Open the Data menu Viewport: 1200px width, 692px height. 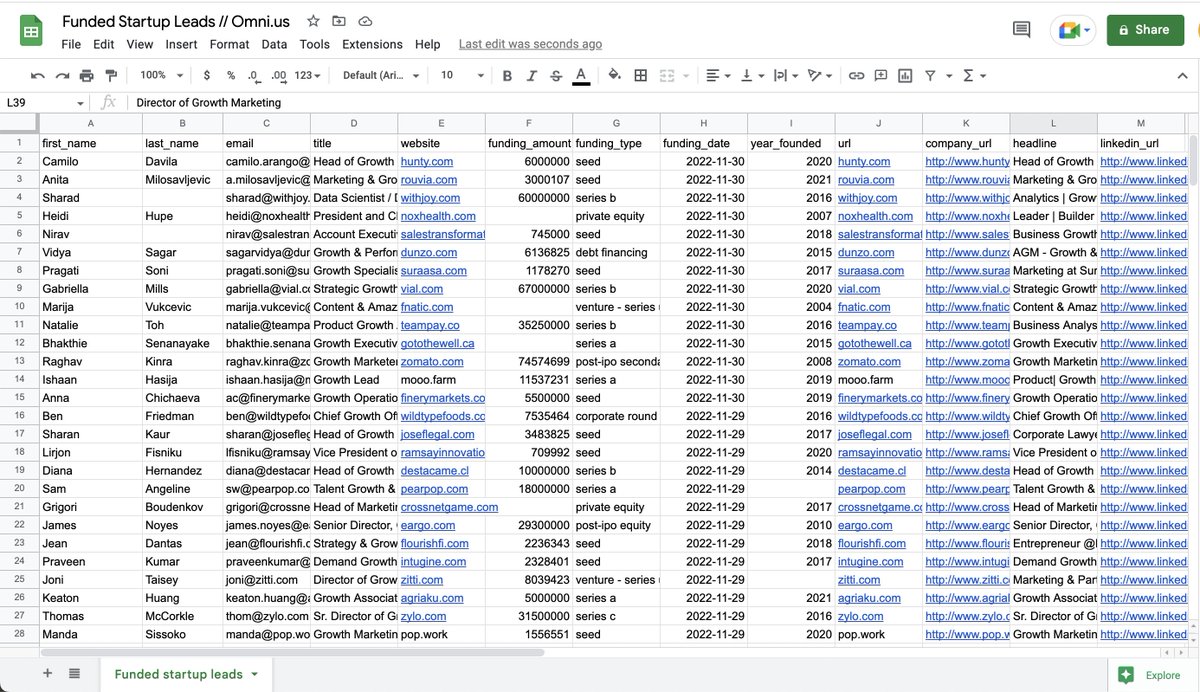[x=274, y=44]
